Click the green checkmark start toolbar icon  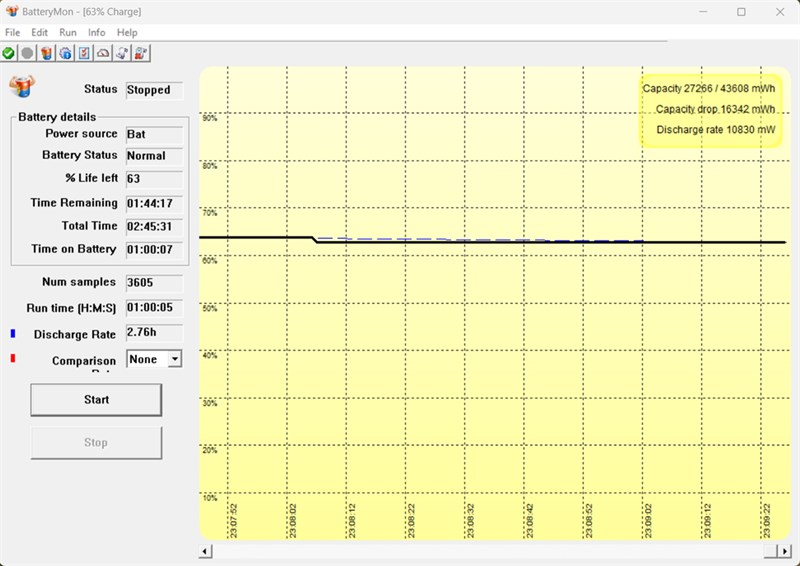click(x=9, y=53)
